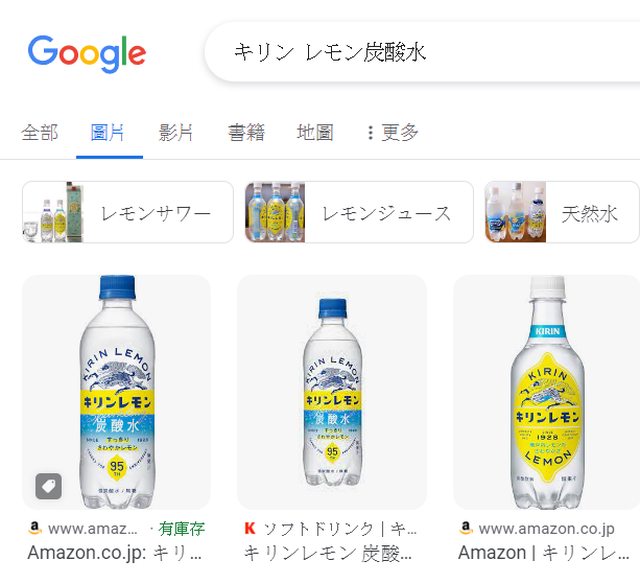Select the 圖片 tab
This screenshot has width=640, height=584.
pos(107,133)
